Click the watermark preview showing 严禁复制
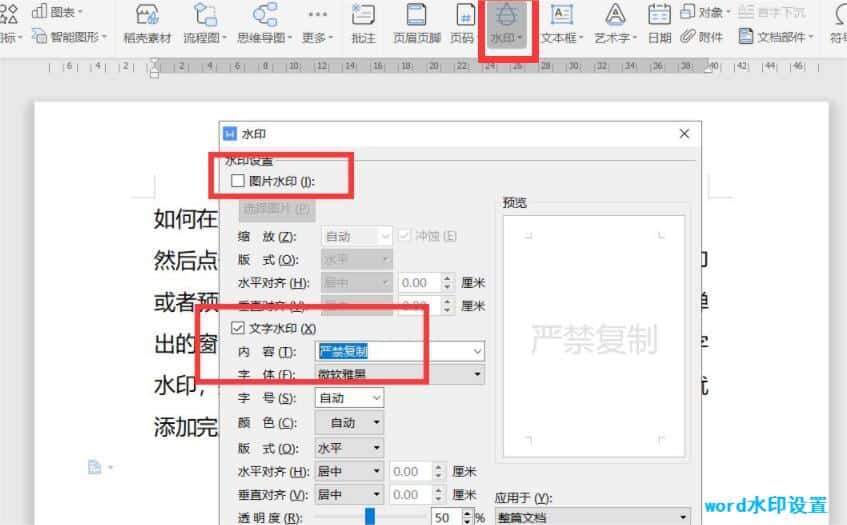The image size is (847, 525). coord(594,336)
